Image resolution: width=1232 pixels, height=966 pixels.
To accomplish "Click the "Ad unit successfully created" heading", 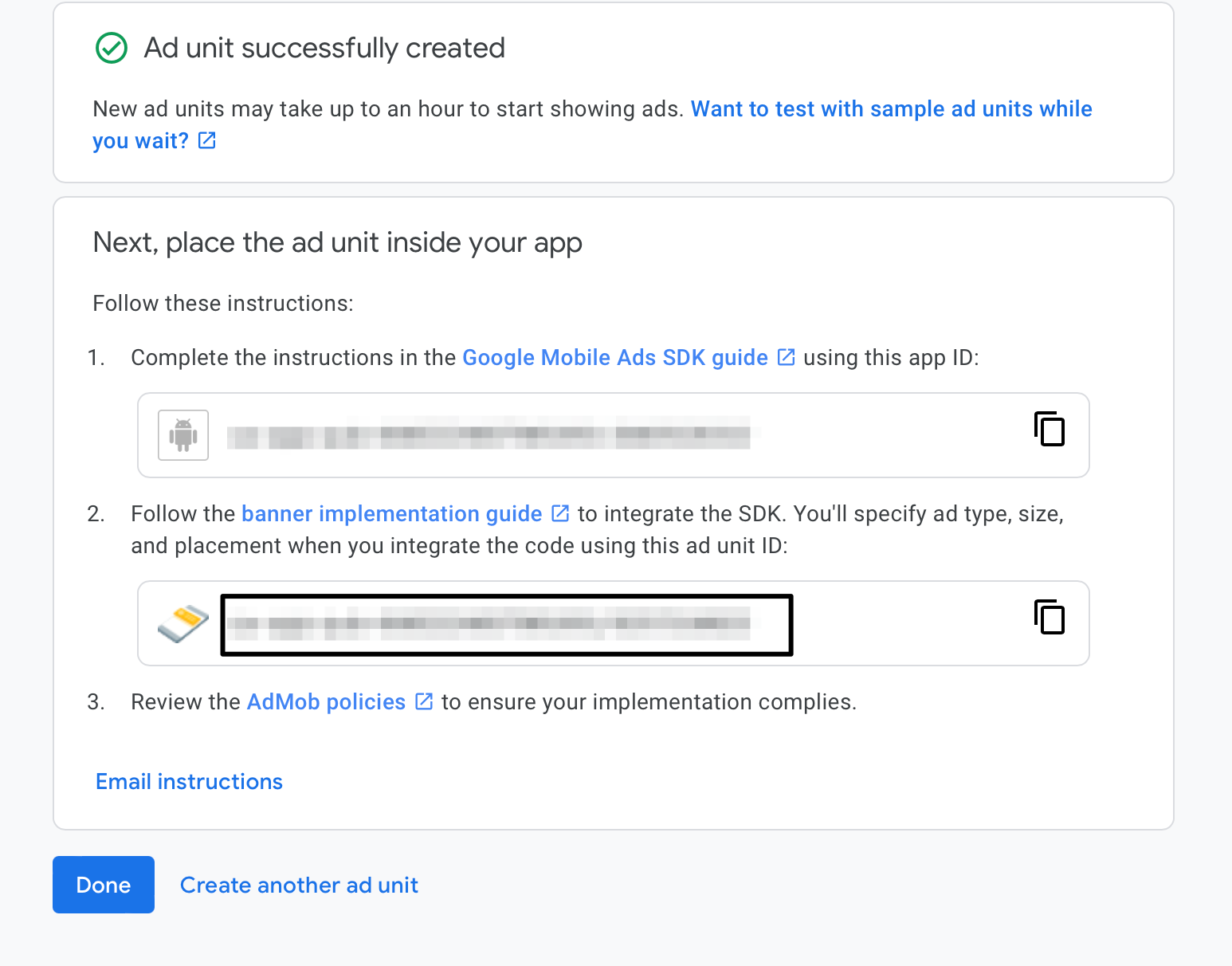I will point(324,49).
